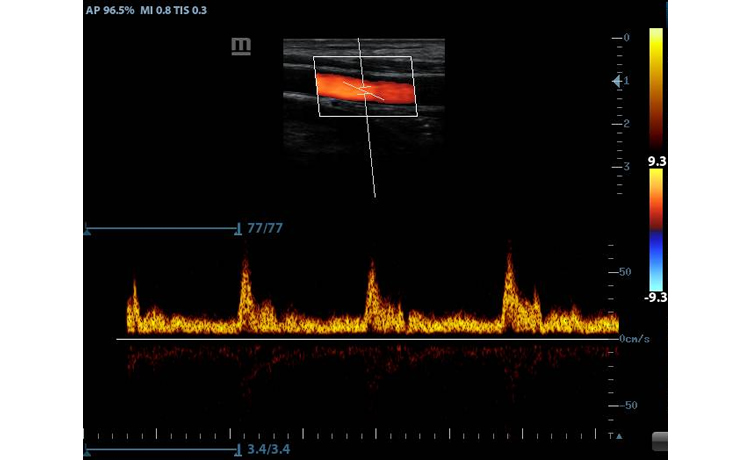Click the color flow ROI box border

pyautogui.click(x=317, y=87)
